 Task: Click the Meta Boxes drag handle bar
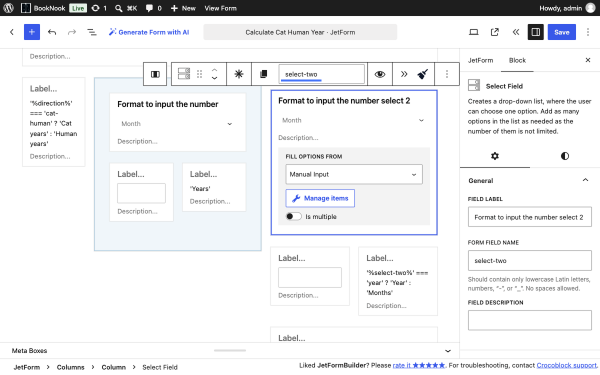coord(230,351)
